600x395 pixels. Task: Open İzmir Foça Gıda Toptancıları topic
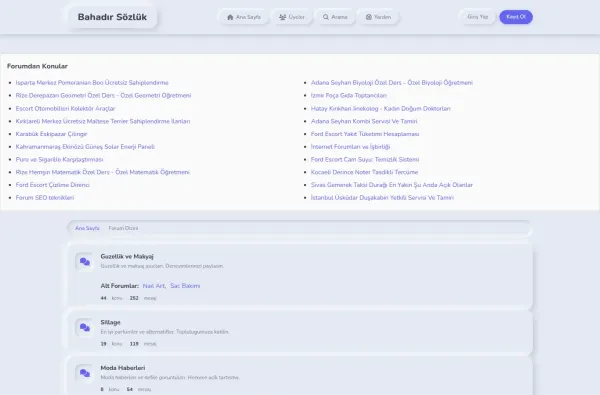click(x=349, y=95)
